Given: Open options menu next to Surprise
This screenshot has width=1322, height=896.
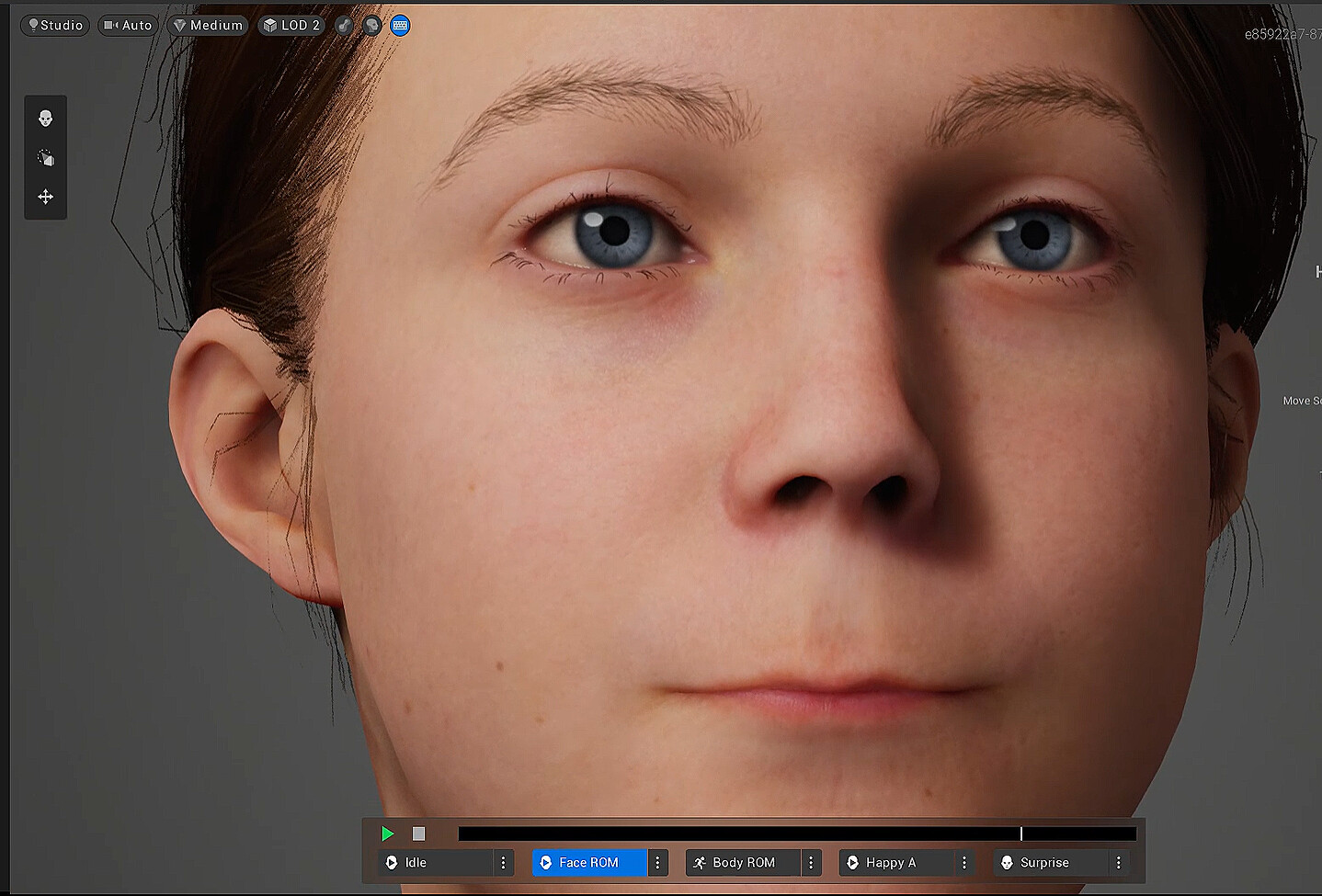Looking at the screenshot, I should [x=1119, y=863].
